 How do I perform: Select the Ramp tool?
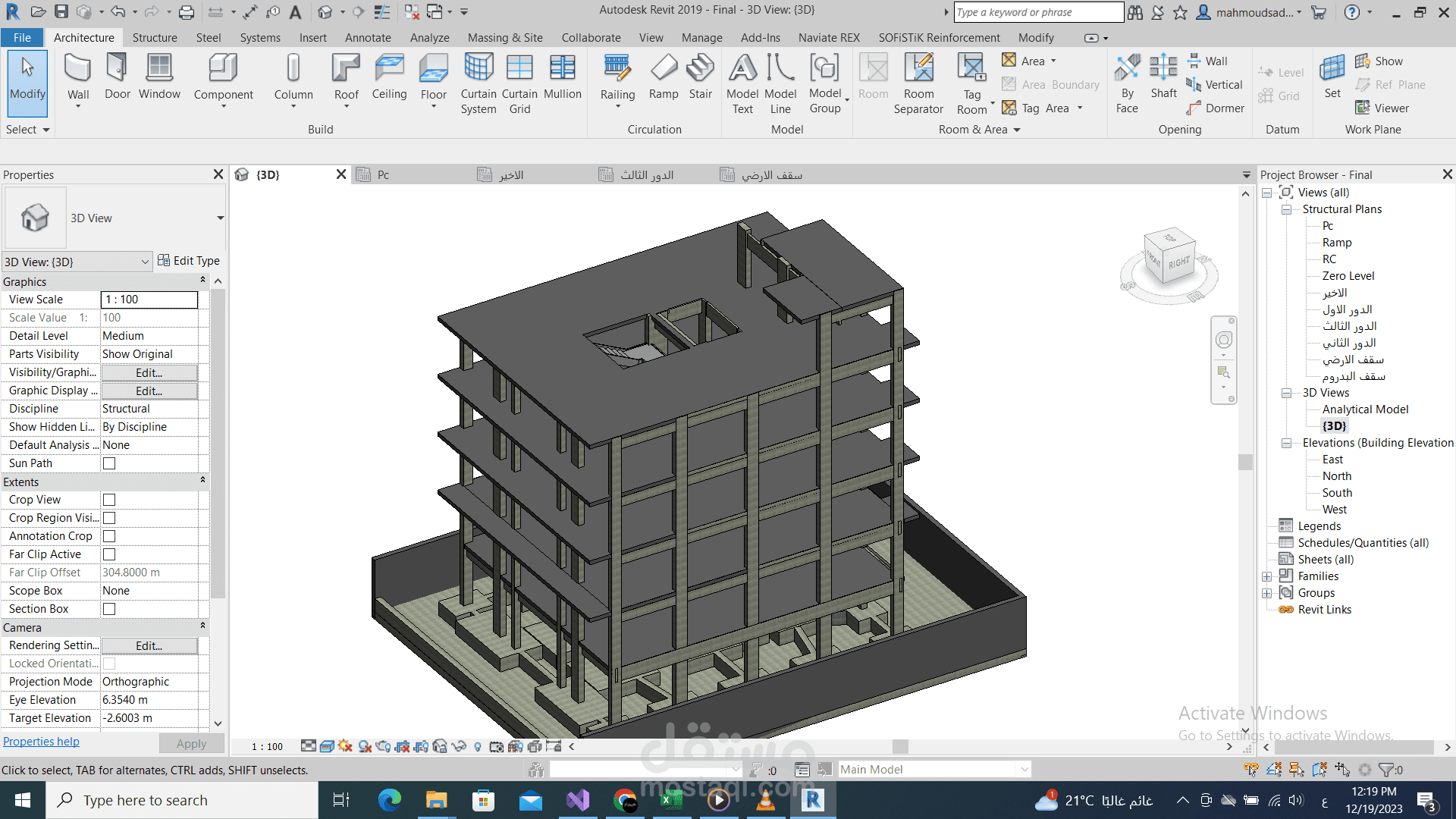[664, 77]
